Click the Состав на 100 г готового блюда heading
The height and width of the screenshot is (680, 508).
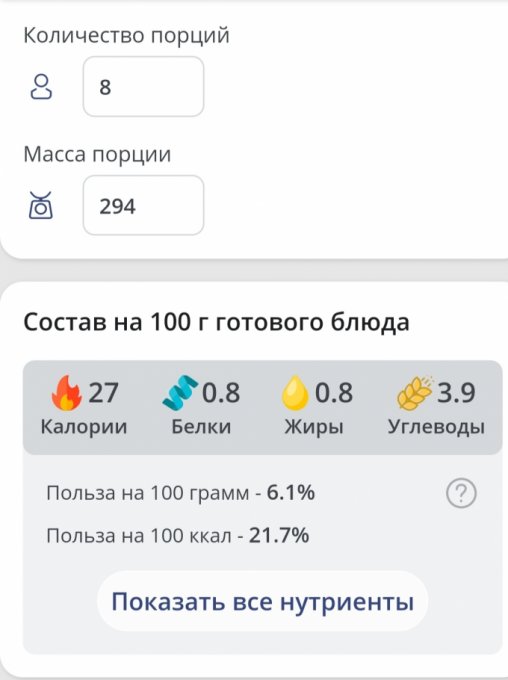[216, 322]
